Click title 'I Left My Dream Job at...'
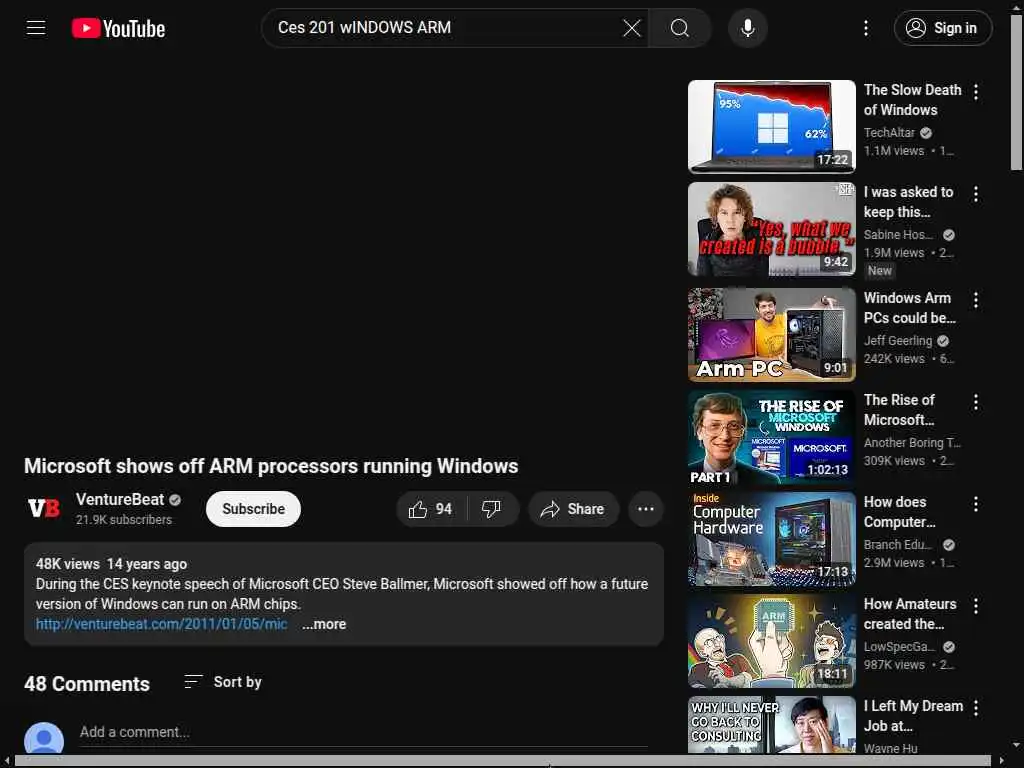The height and width of the screenshot is (768, 1024). pyautogui.click(x=913, y=716)
